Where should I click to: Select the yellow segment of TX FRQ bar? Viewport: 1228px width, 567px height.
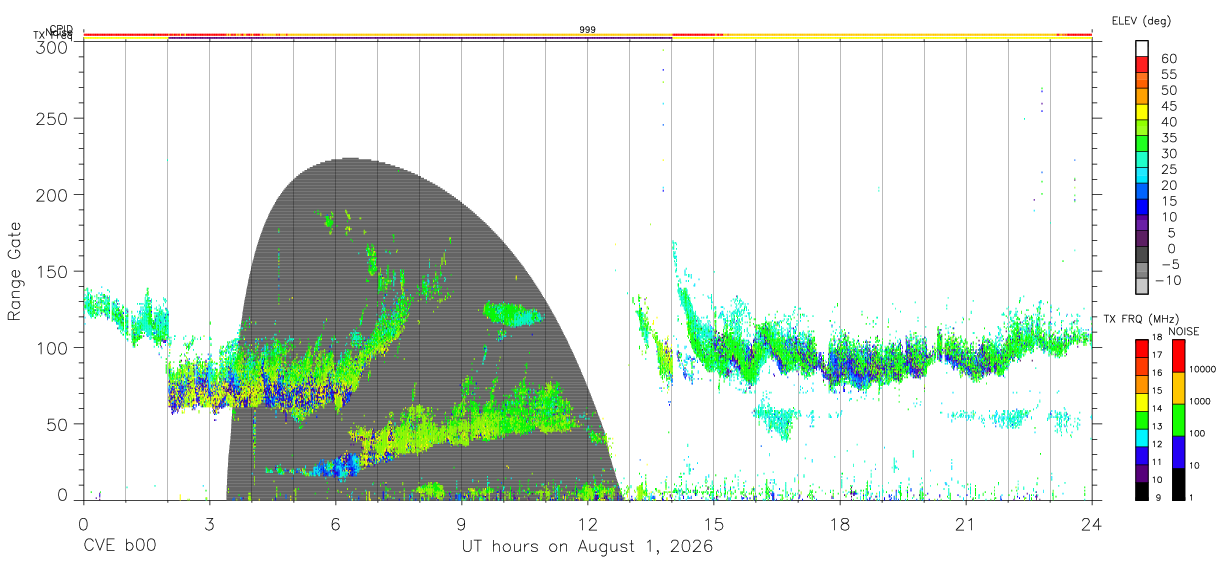click(x=1142, y=400)
